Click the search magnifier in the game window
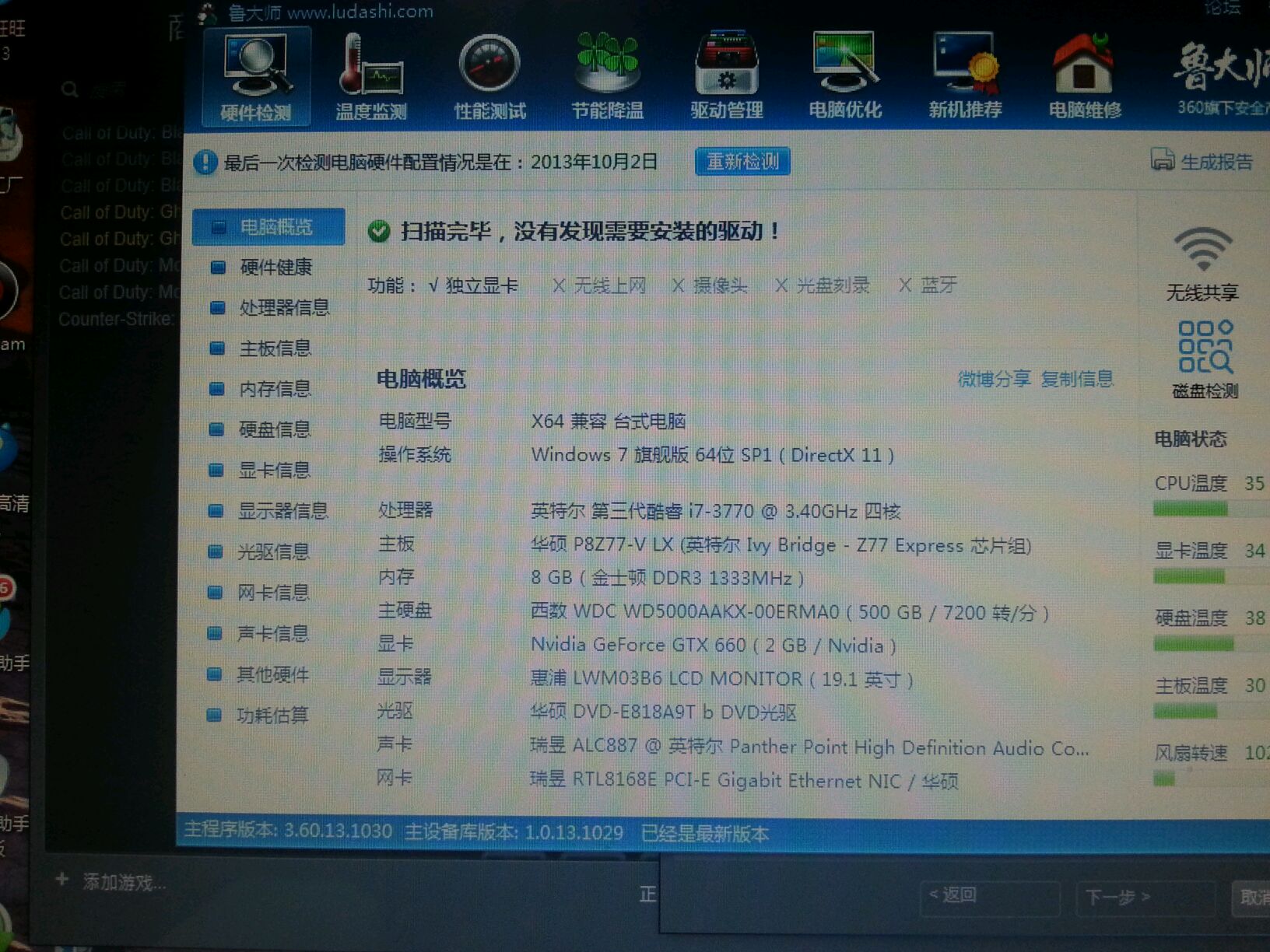The image size is (1270, 952). coord(70,89)
